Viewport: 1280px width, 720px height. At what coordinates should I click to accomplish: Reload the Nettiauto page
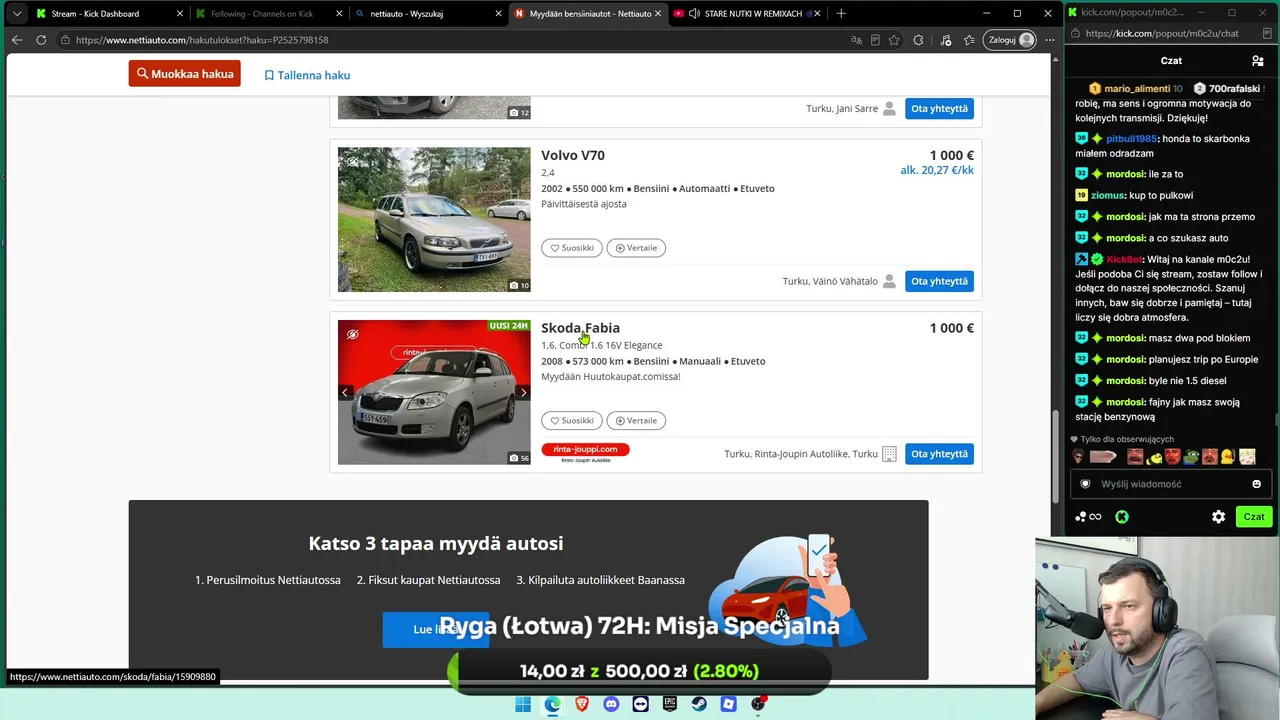(x=41, y=40)
